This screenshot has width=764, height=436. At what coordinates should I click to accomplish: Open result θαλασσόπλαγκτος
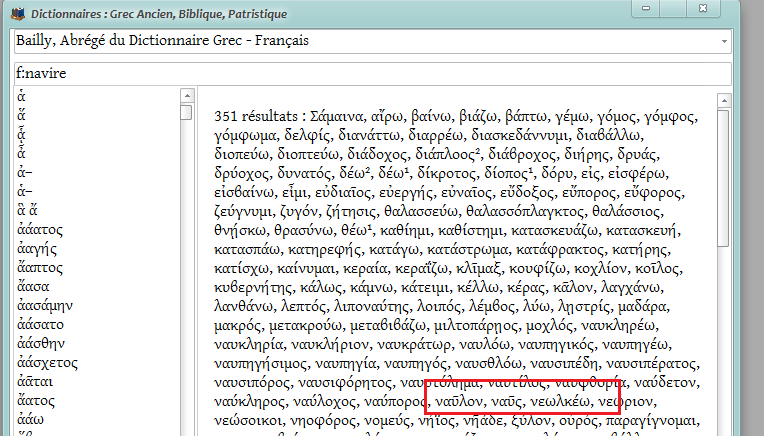coord(524,212)
